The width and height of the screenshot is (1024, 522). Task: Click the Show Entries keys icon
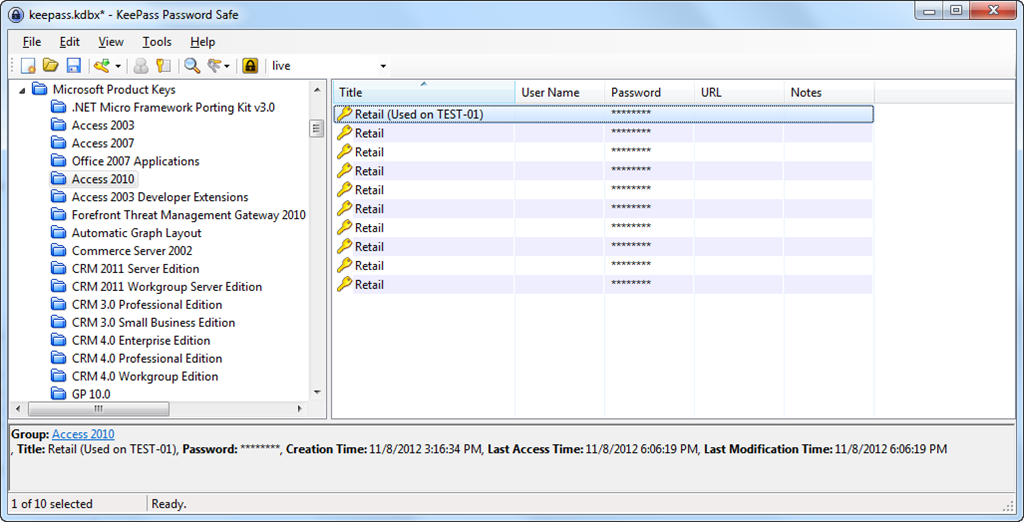pyautogui.click(x=215, y=66)
